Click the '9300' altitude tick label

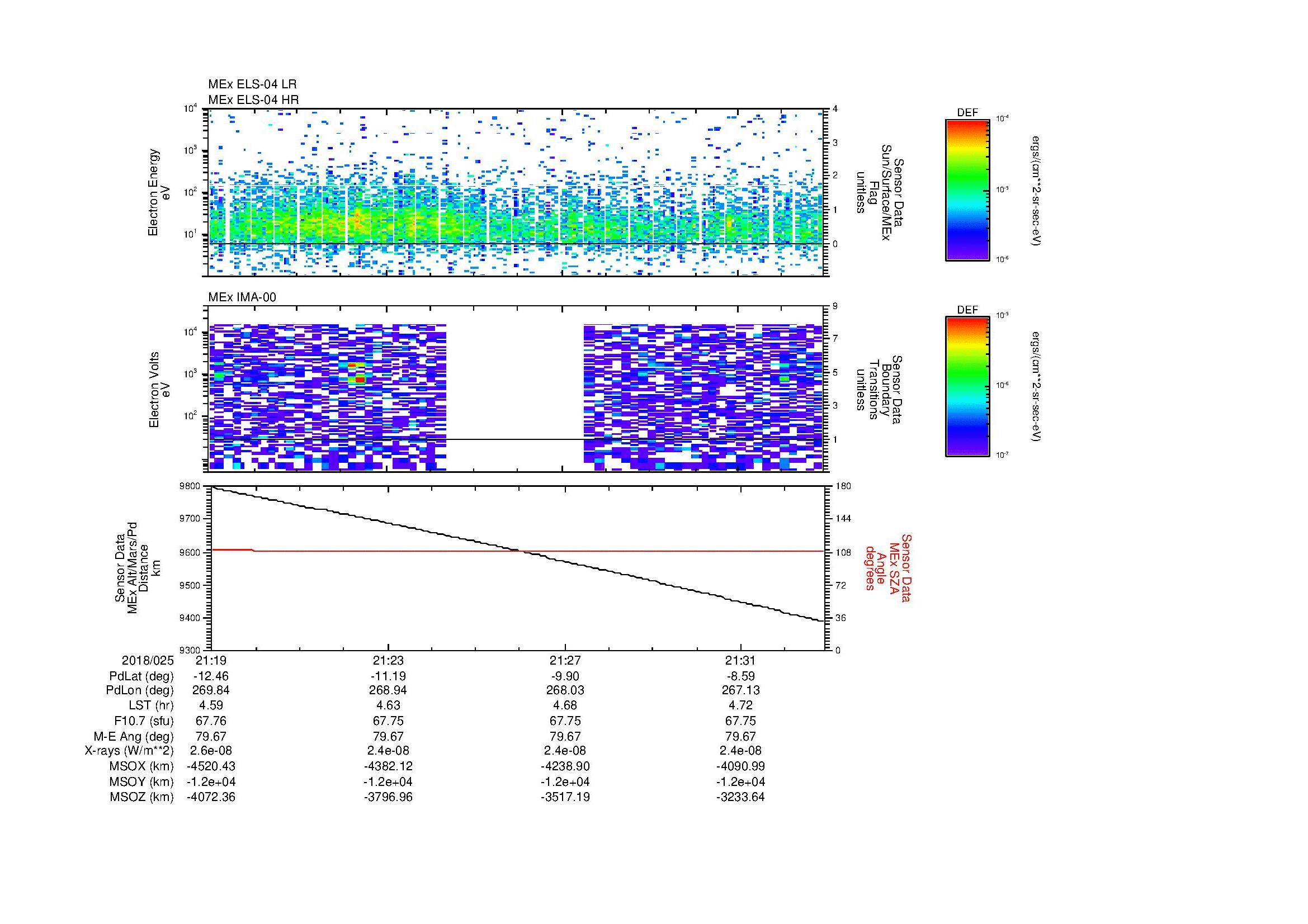190,650
